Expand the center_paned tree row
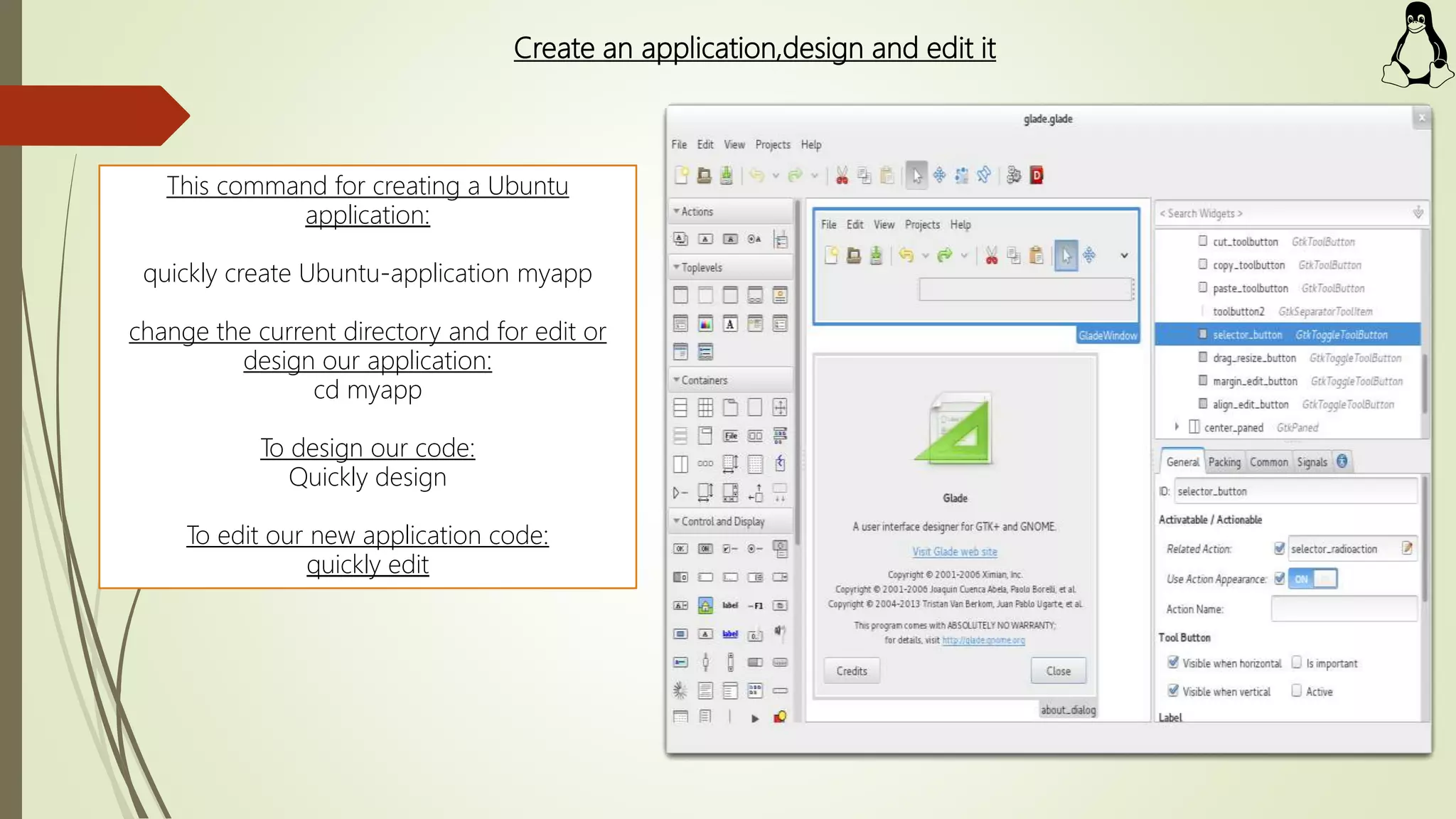Screen dimensions: 1456x819 tap(1177, 427)
